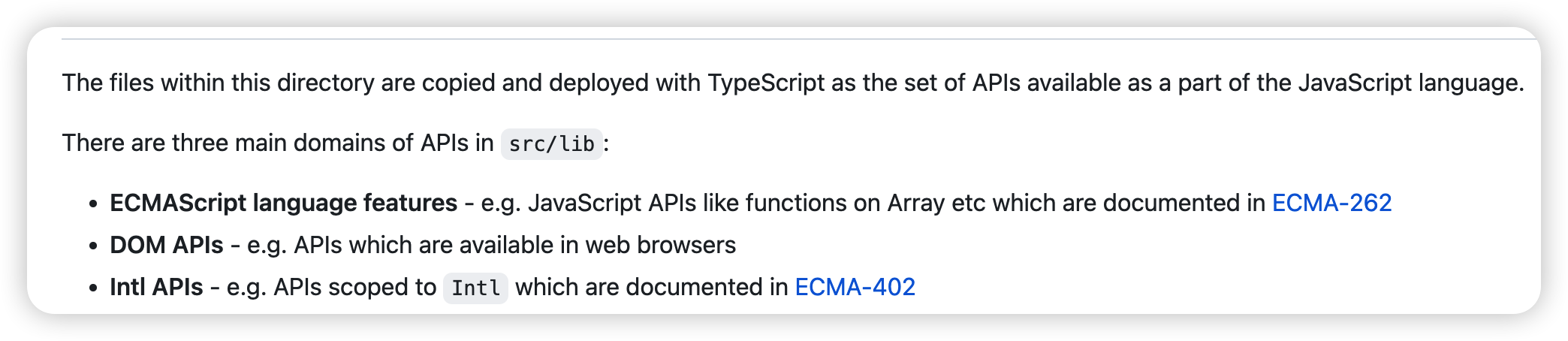Open the ECMA-402 link
Screen dimensions: 1568x341
(x=855, y=287)
